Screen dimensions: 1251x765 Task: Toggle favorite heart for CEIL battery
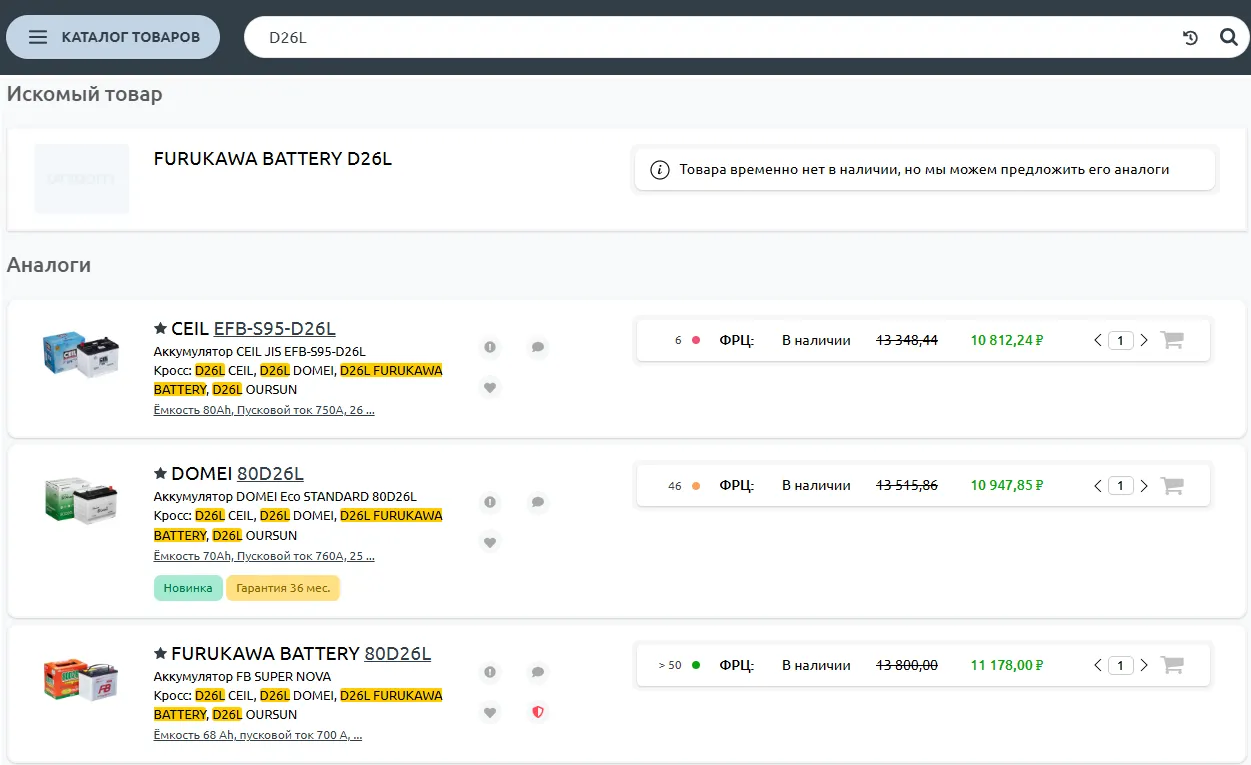coord(490,387)
